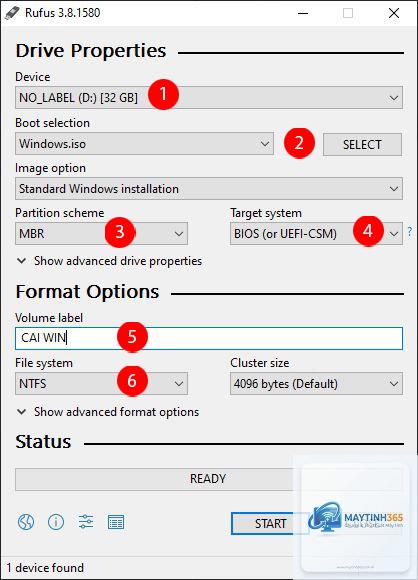
Task: Open the Partition scheme MBR dropdown
Action: [101, 233]
